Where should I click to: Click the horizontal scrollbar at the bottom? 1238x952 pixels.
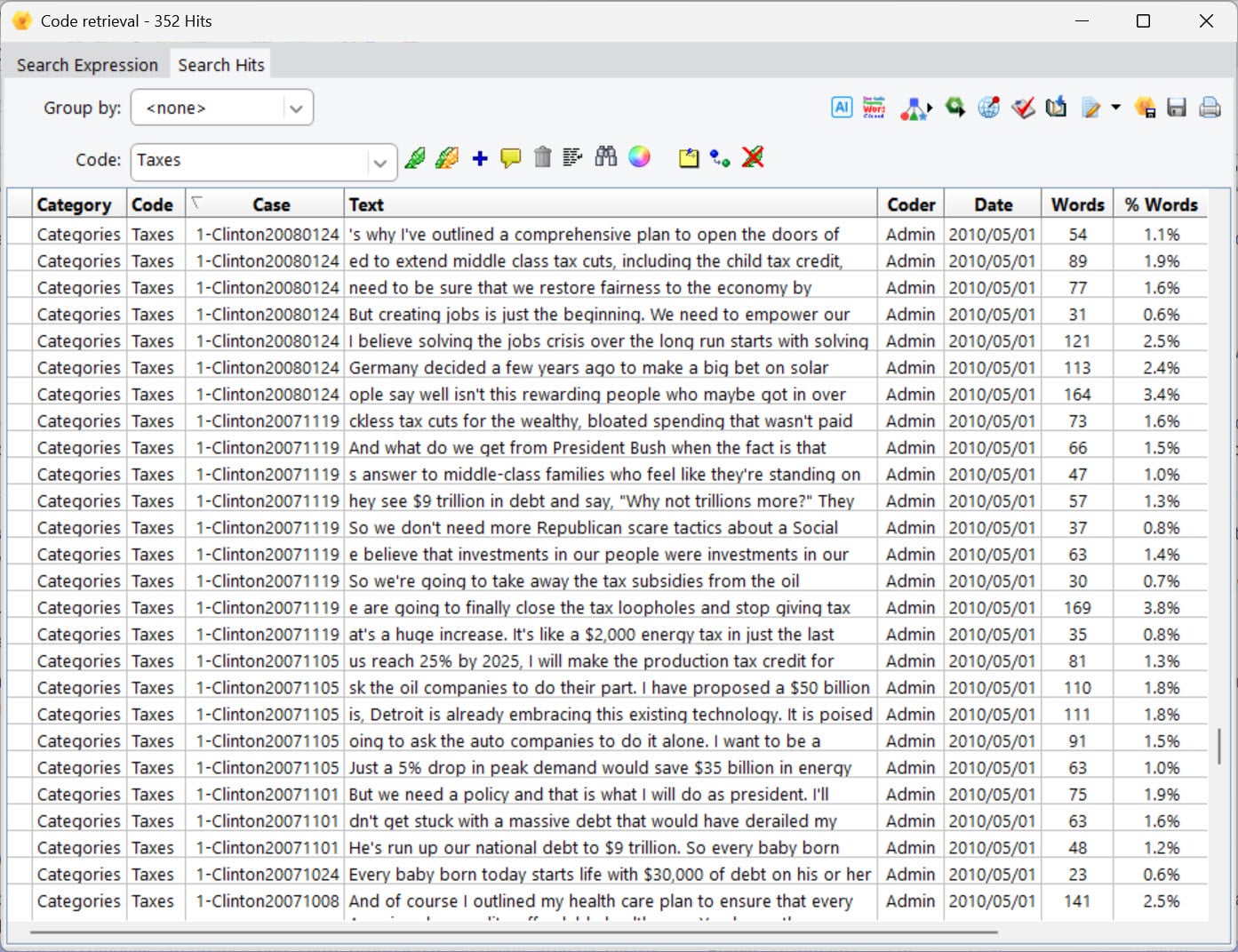(514, 932)
